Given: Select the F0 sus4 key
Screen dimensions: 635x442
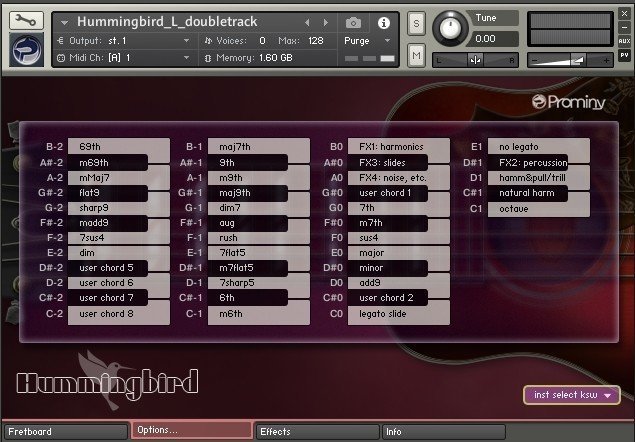Looking at the screenshot, I should (x=398, y=238).
